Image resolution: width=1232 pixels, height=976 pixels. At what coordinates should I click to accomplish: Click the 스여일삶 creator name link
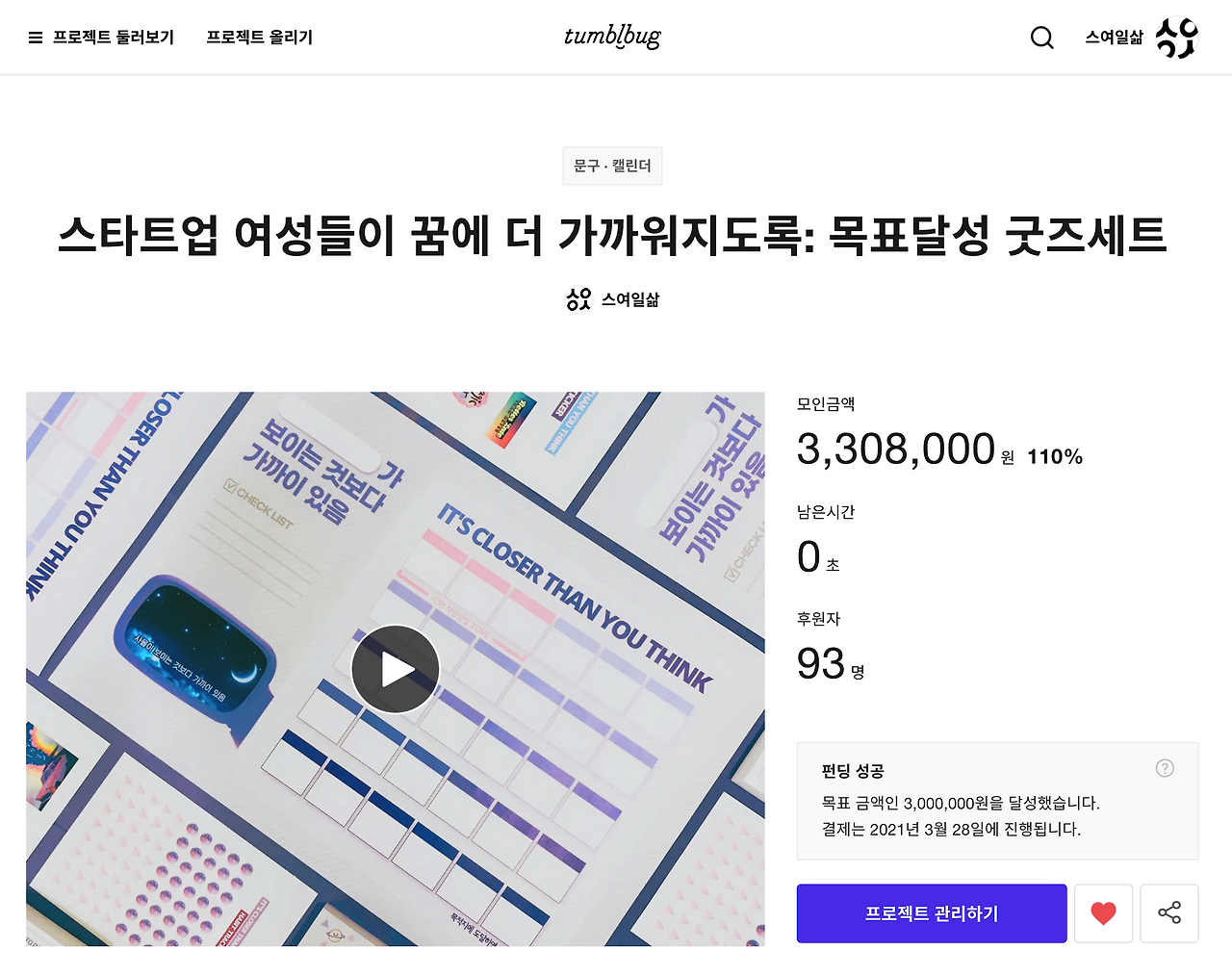tap(630, 300)
